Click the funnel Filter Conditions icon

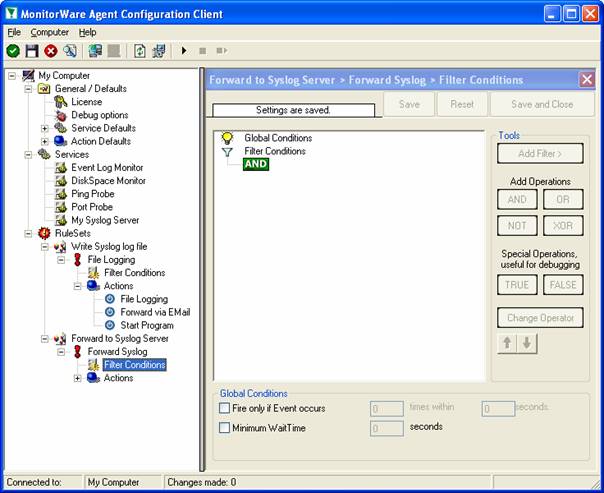click(x=227, y=152)
